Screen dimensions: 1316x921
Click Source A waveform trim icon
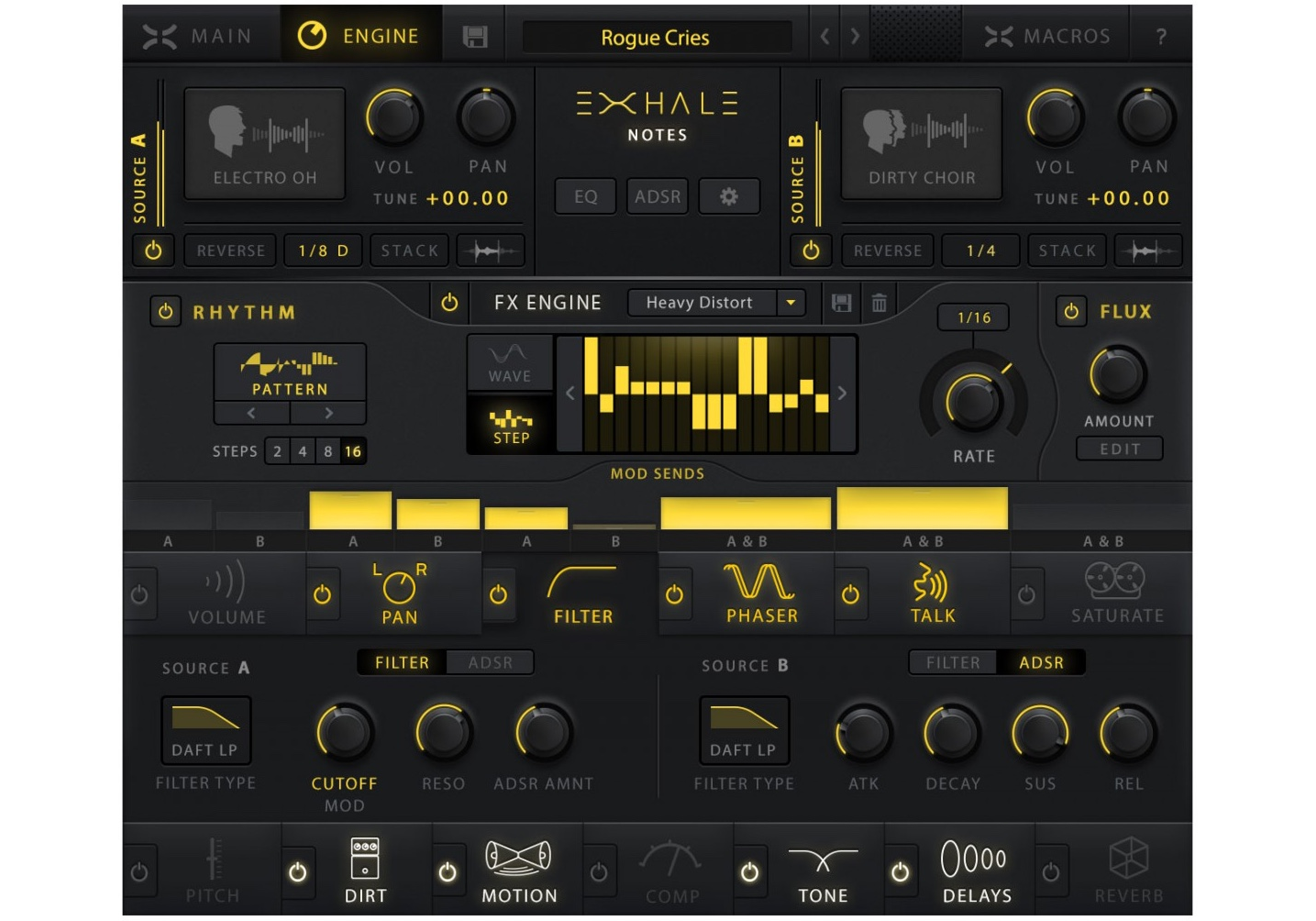(x=491, y=250)
